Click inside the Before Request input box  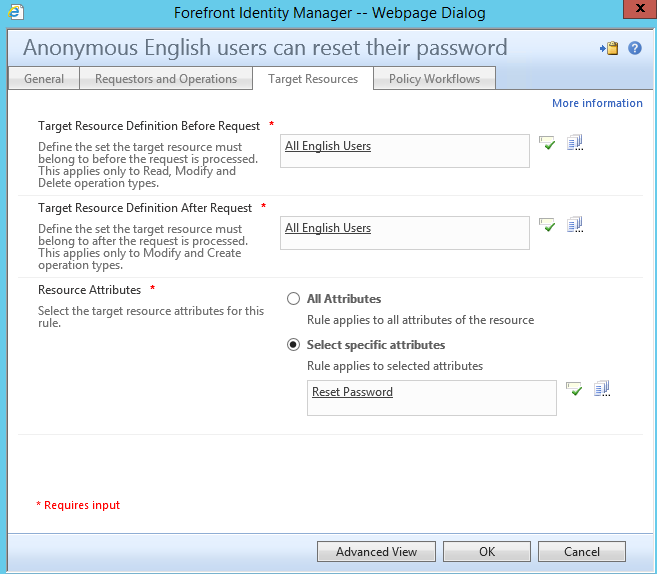[405, 151]
